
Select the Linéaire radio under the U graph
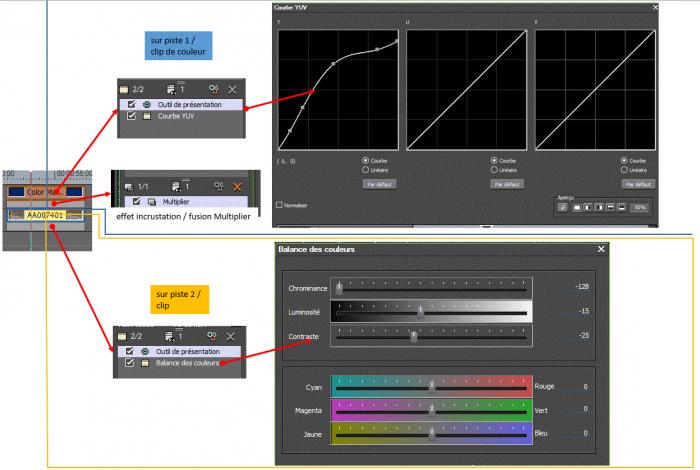pos(494,170)
